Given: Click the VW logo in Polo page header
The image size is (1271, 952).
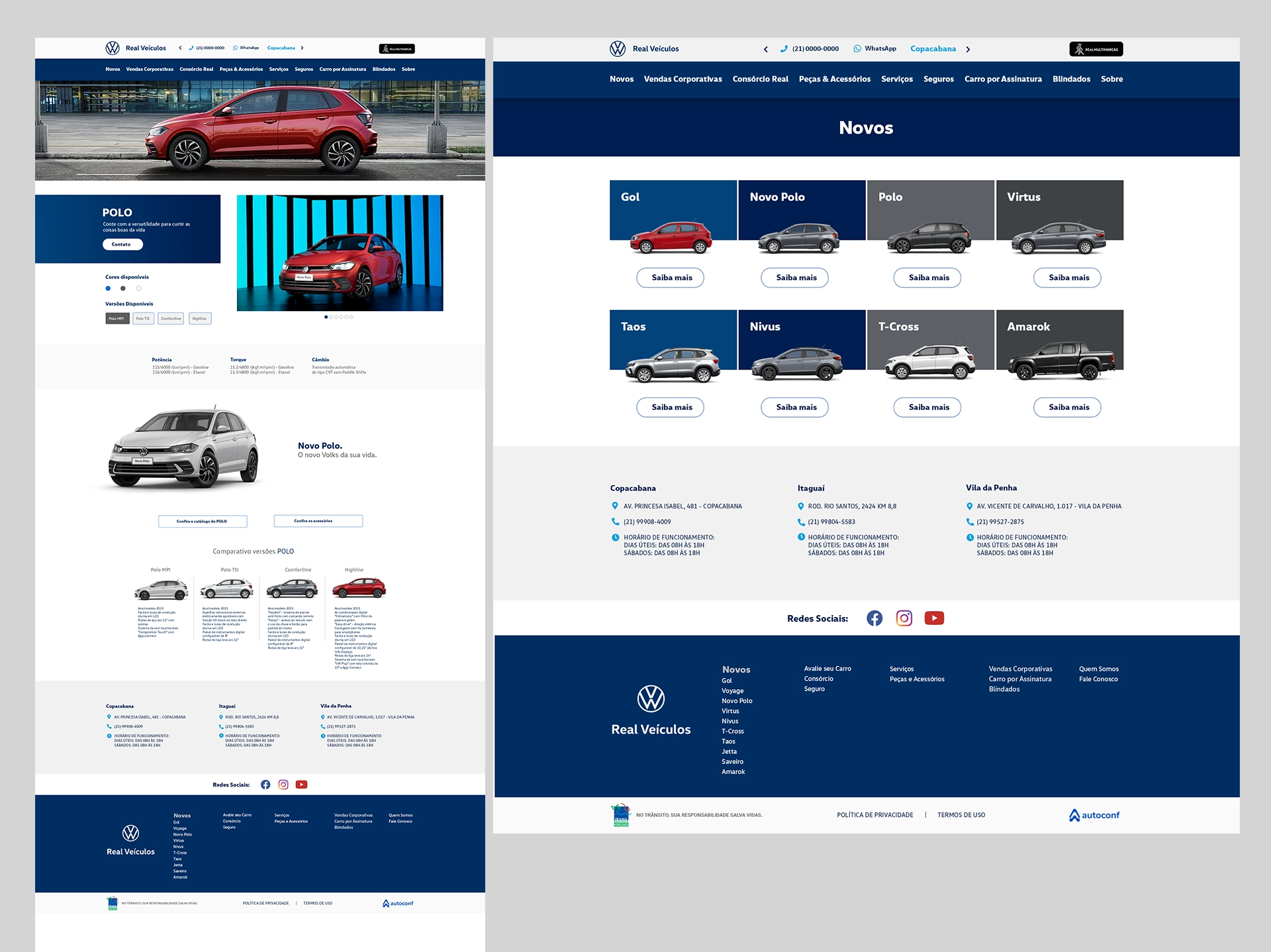Looking at the screenshot, I should pyautogui.click(x=113, y=48).
